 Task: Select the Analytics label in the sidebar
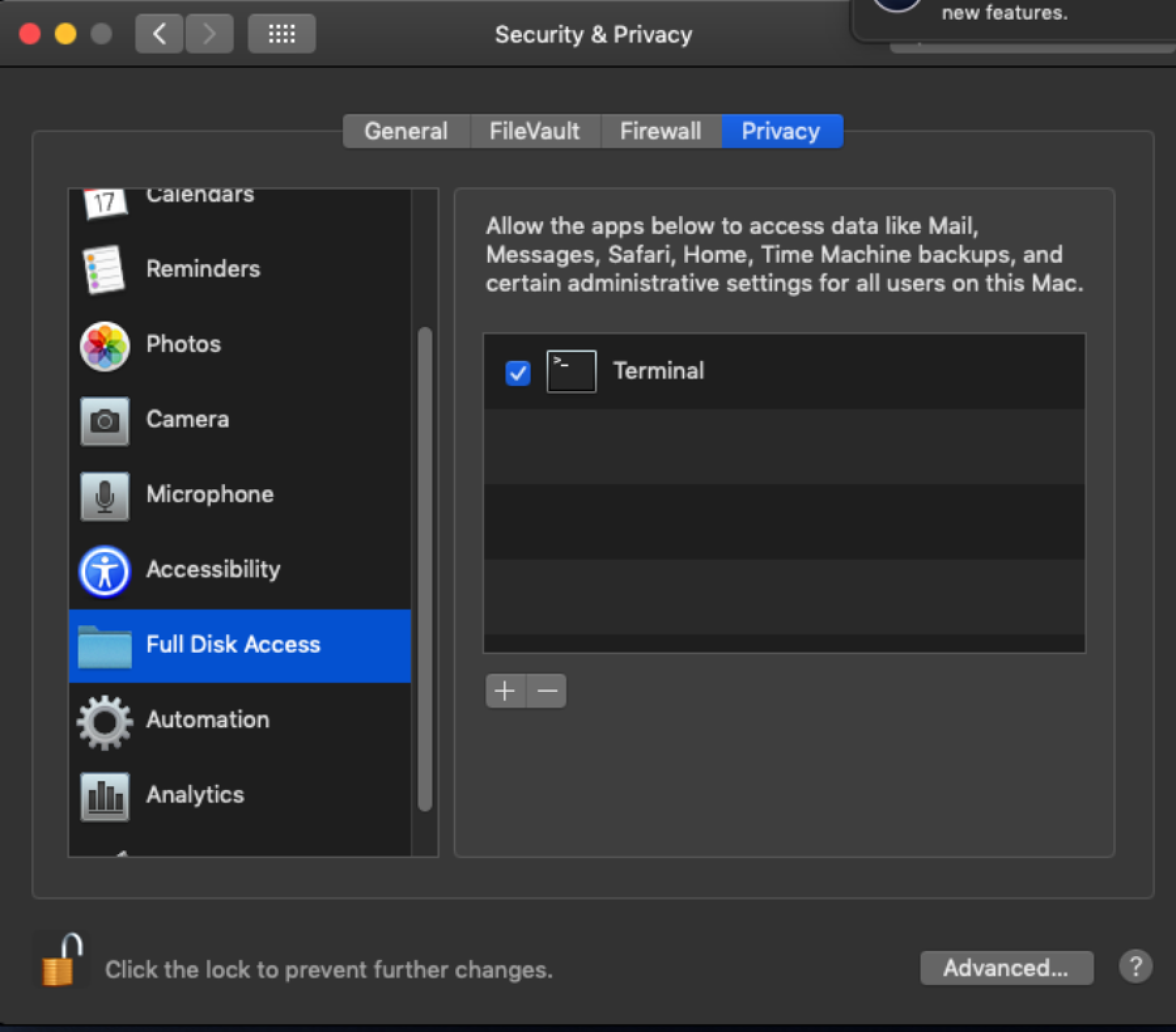coord(196,795)
